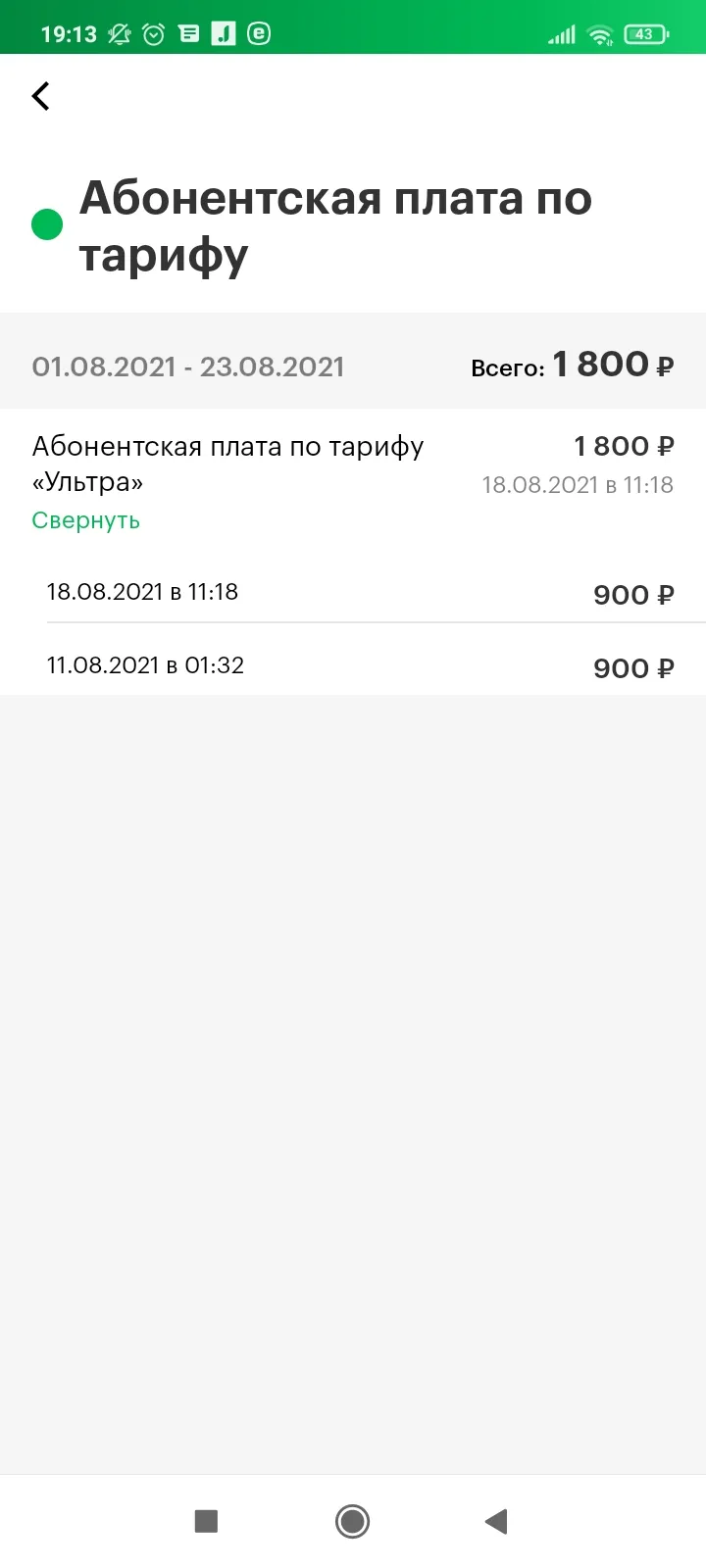
Task: Tap the e-circle notification status icon
Action: (259, 34)
